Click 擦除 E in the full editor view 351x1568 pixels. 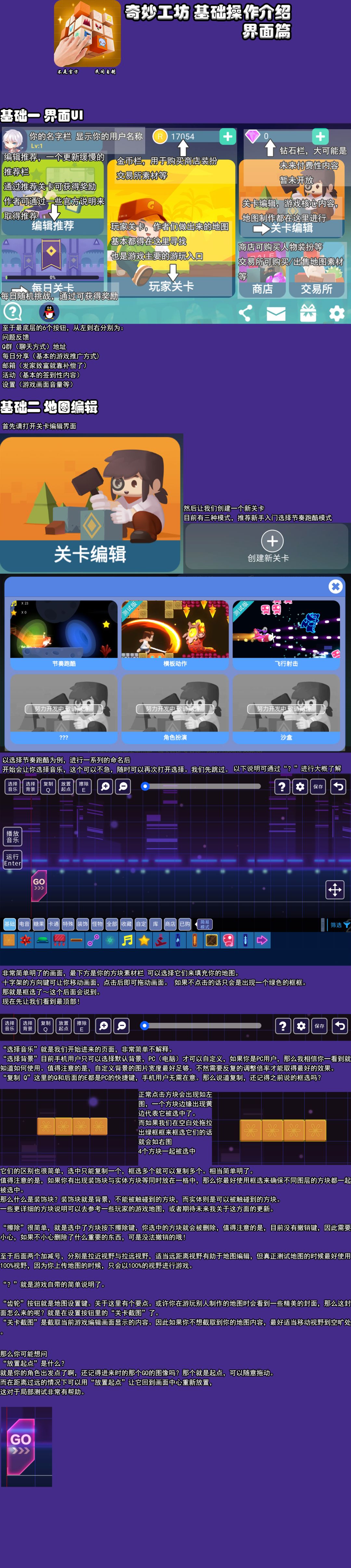83,786
